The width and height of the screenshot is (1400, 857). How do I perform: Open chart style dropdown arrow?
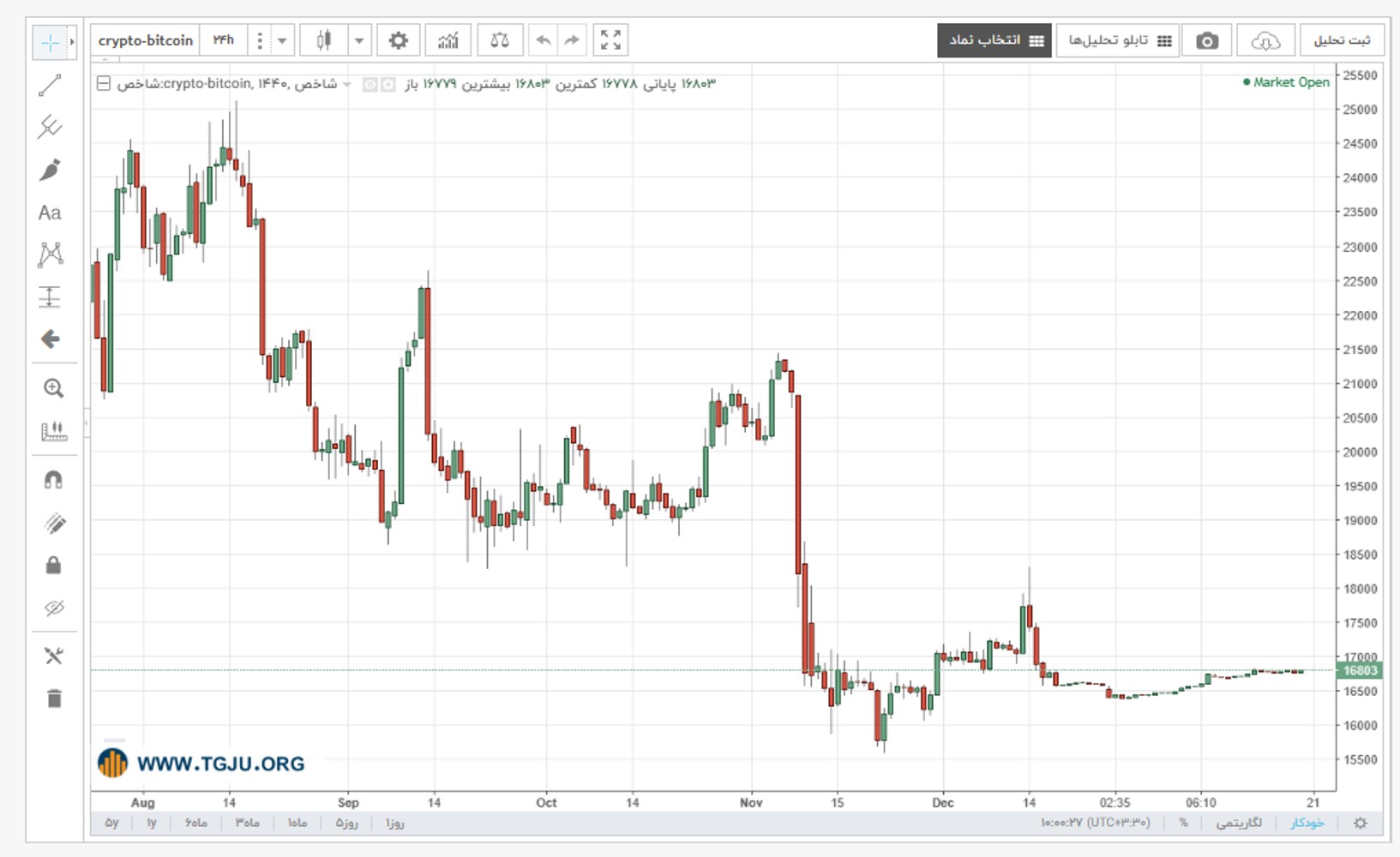359,40
